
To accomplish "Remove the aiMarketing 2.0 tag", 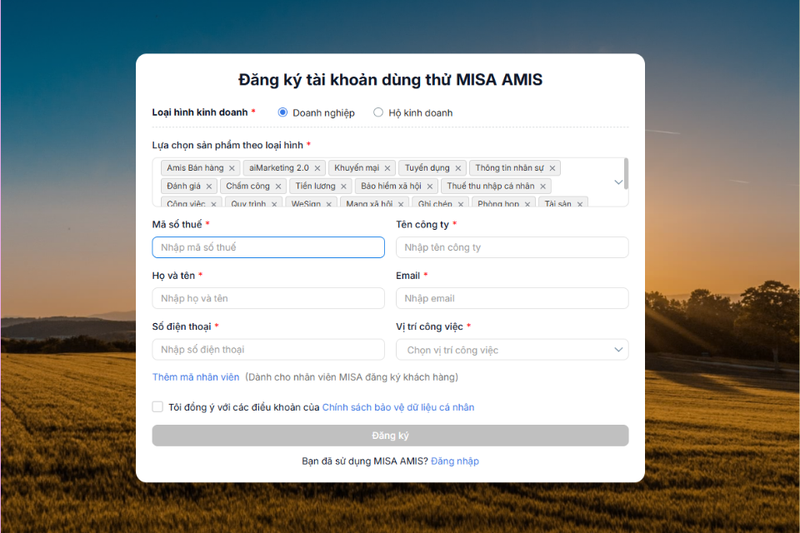I will coord(317,168).
